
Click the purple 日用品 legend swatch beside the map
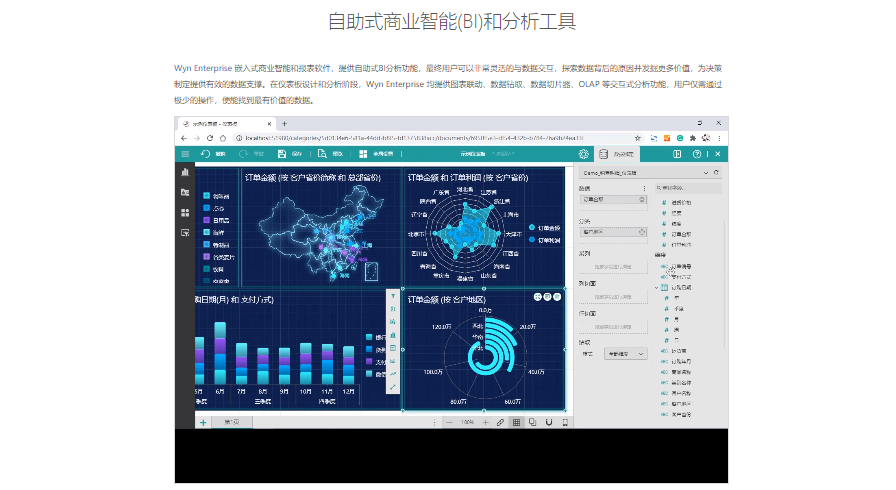207,220
